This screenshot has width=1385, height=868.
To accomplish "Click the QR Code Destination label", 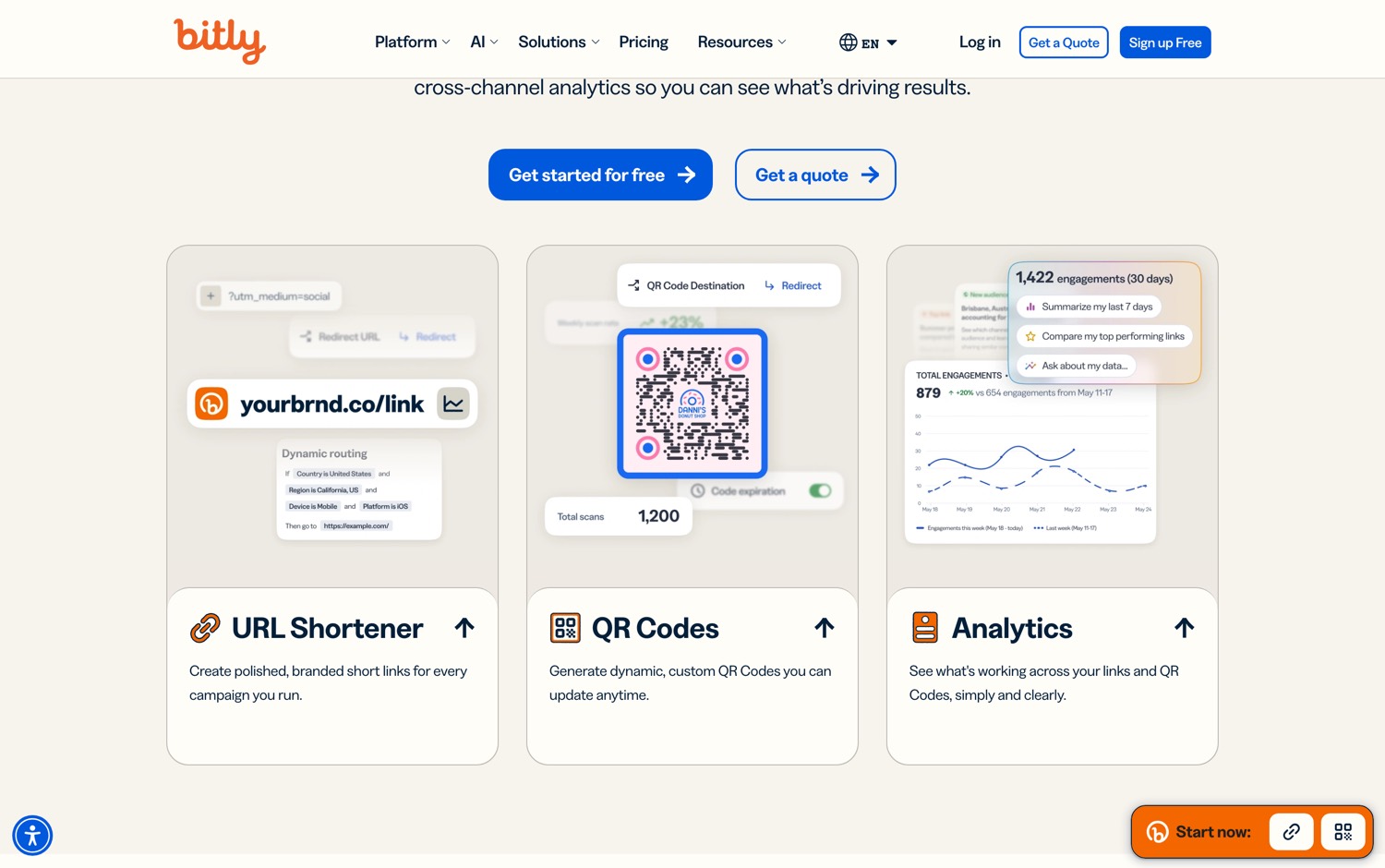I will coord(695,285).
